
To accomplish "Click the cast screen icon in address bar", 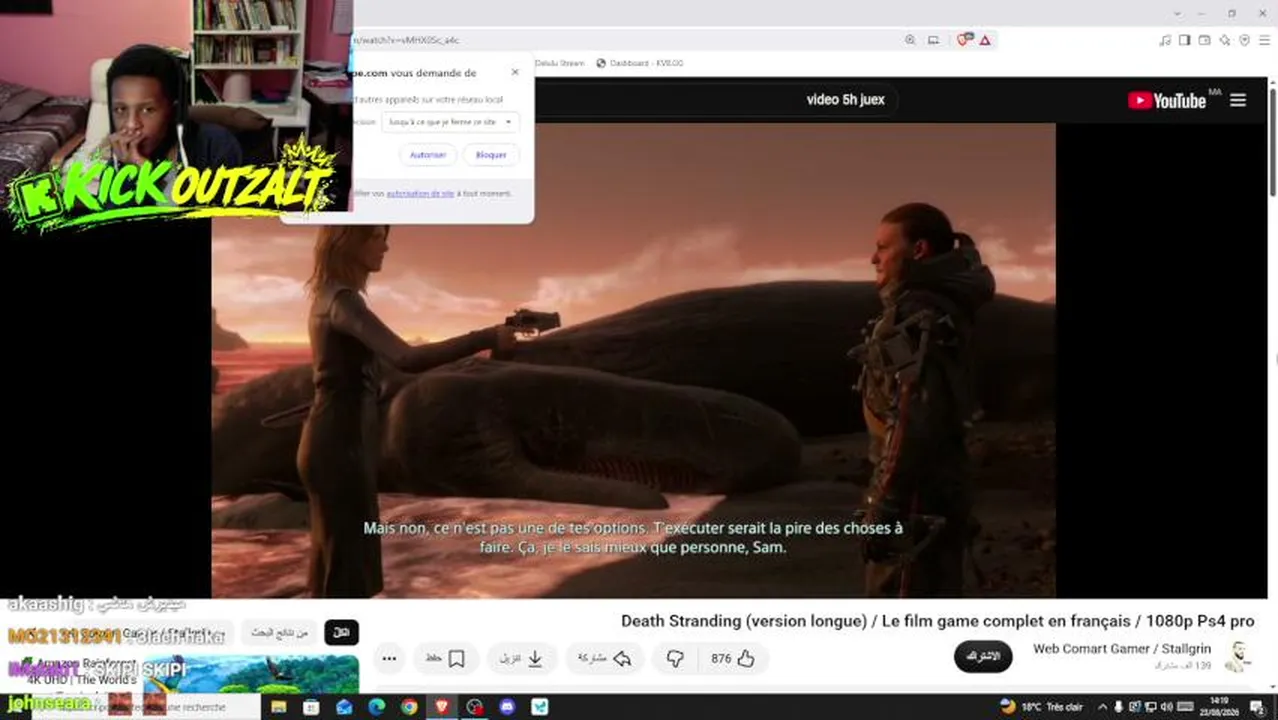I will [933, 40].
